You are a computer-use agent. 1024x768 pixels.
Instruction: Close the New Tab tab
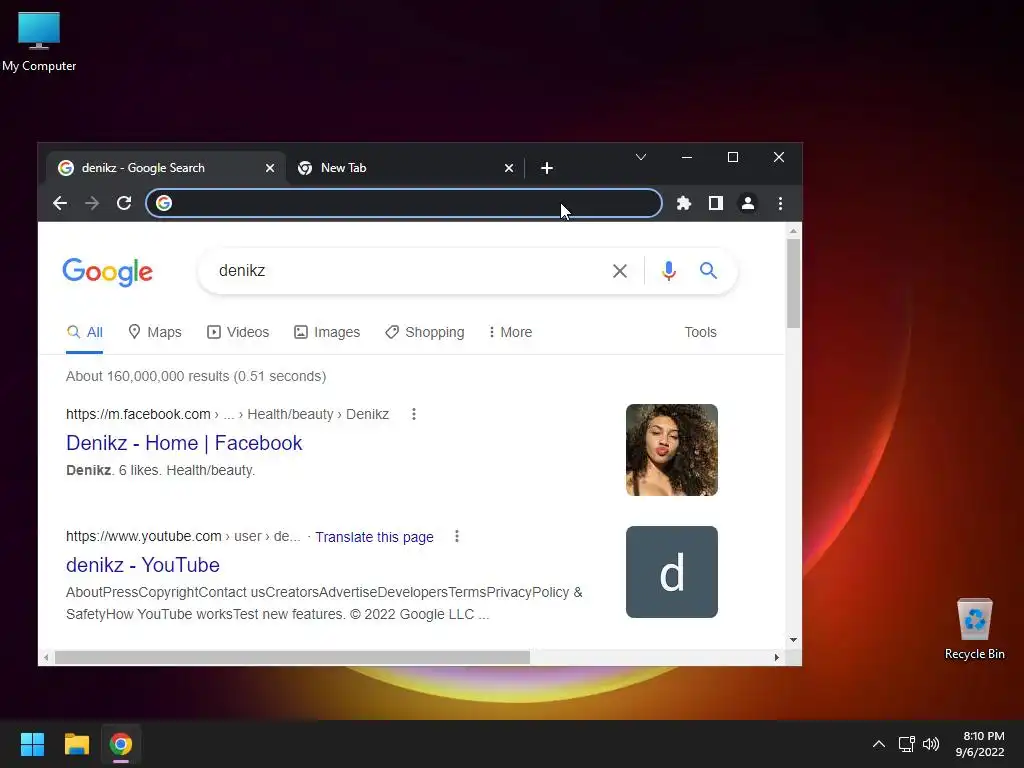click(509, 168)
